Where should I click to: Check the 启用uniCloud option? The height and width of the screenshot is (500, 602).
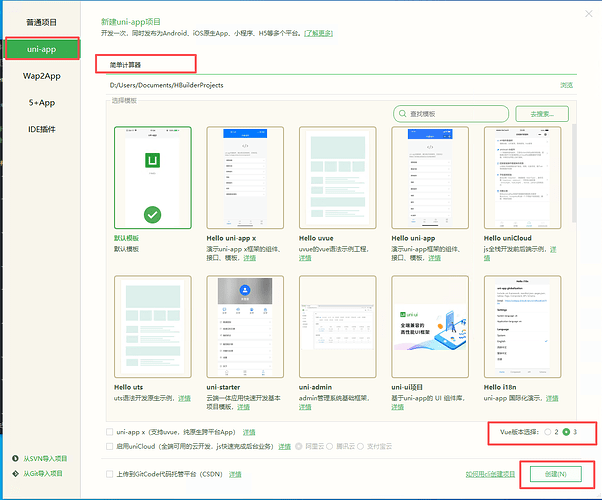109,445
